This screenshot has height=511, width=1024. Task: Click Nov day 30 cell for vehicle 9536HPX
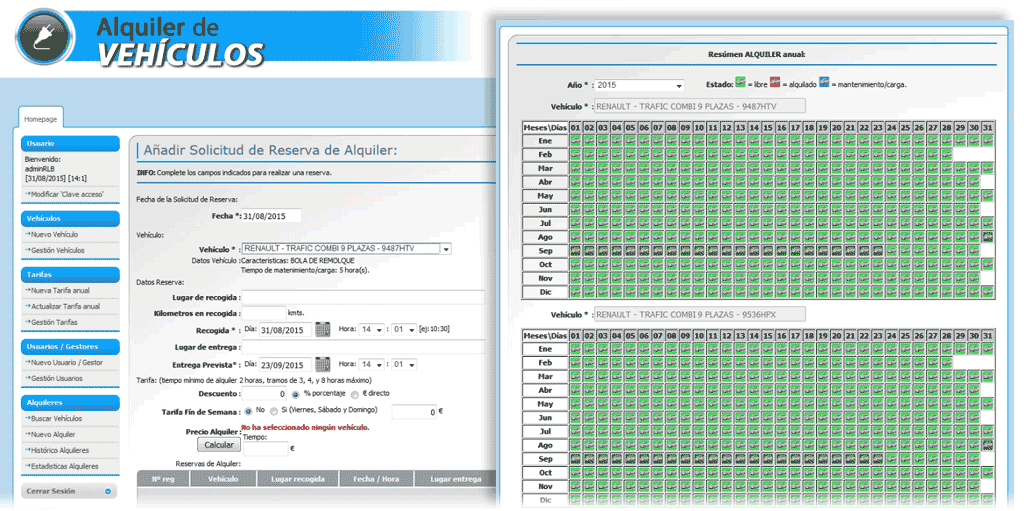coord(974,487)
